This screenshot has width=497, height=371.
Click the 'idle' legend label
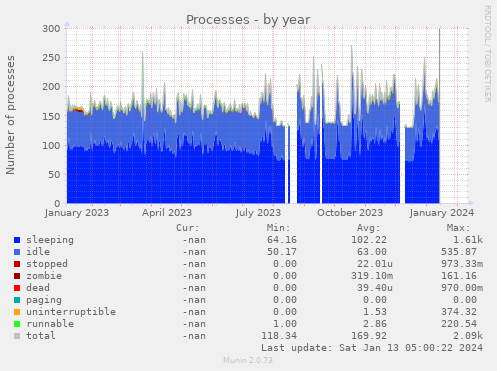38,252
